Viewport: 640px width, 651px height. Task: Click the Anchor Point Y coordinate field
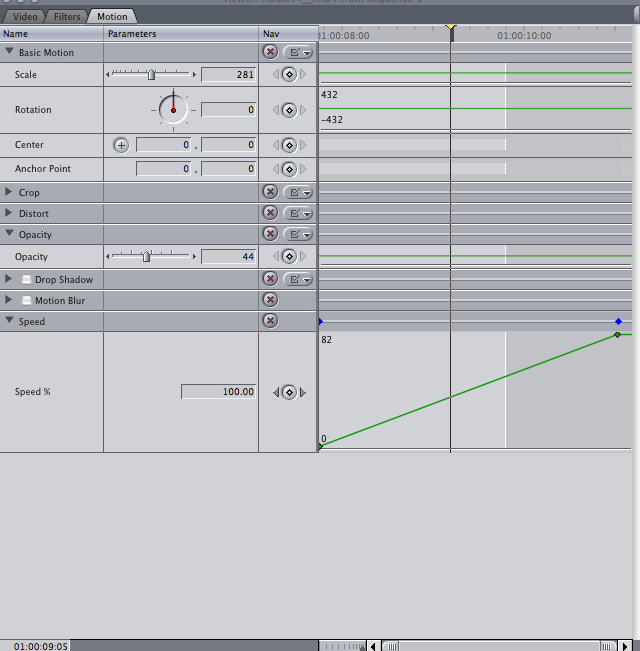tap(228, 169)
